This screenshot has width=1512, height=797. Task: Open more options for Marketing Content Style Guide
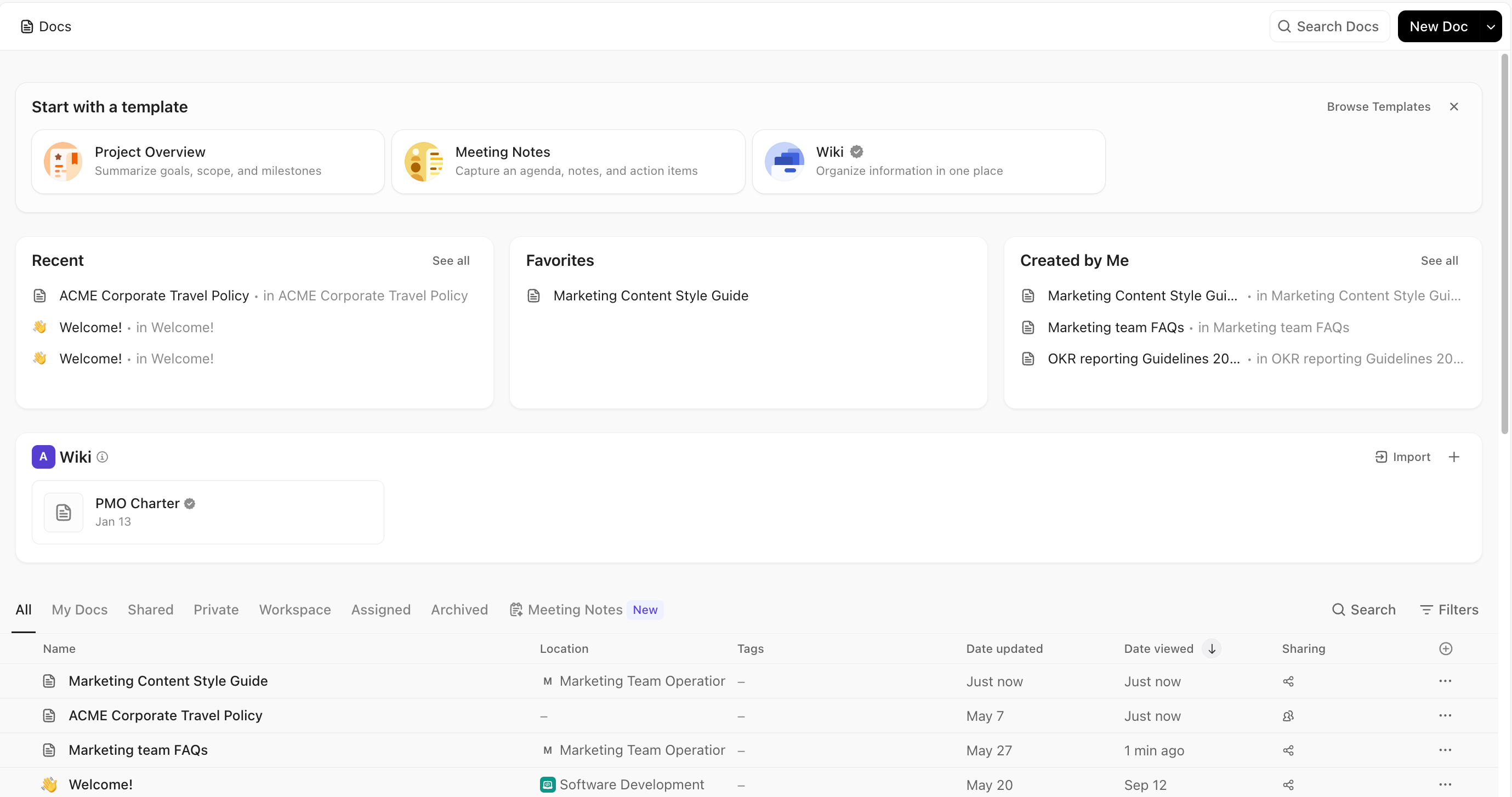[x=1445, y=681]
